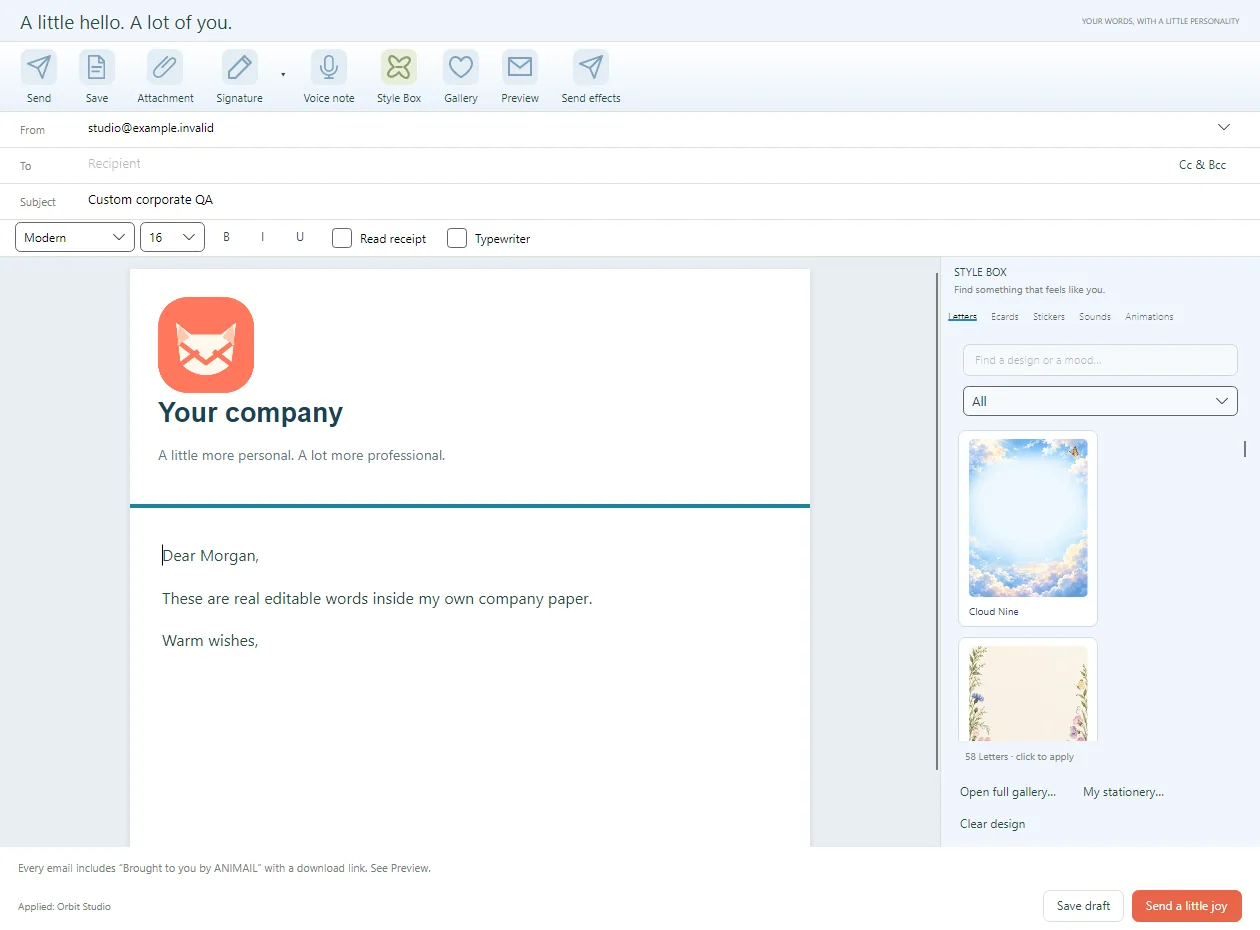
Task: Click the tagline A little more personal
Action: [301, 455]
